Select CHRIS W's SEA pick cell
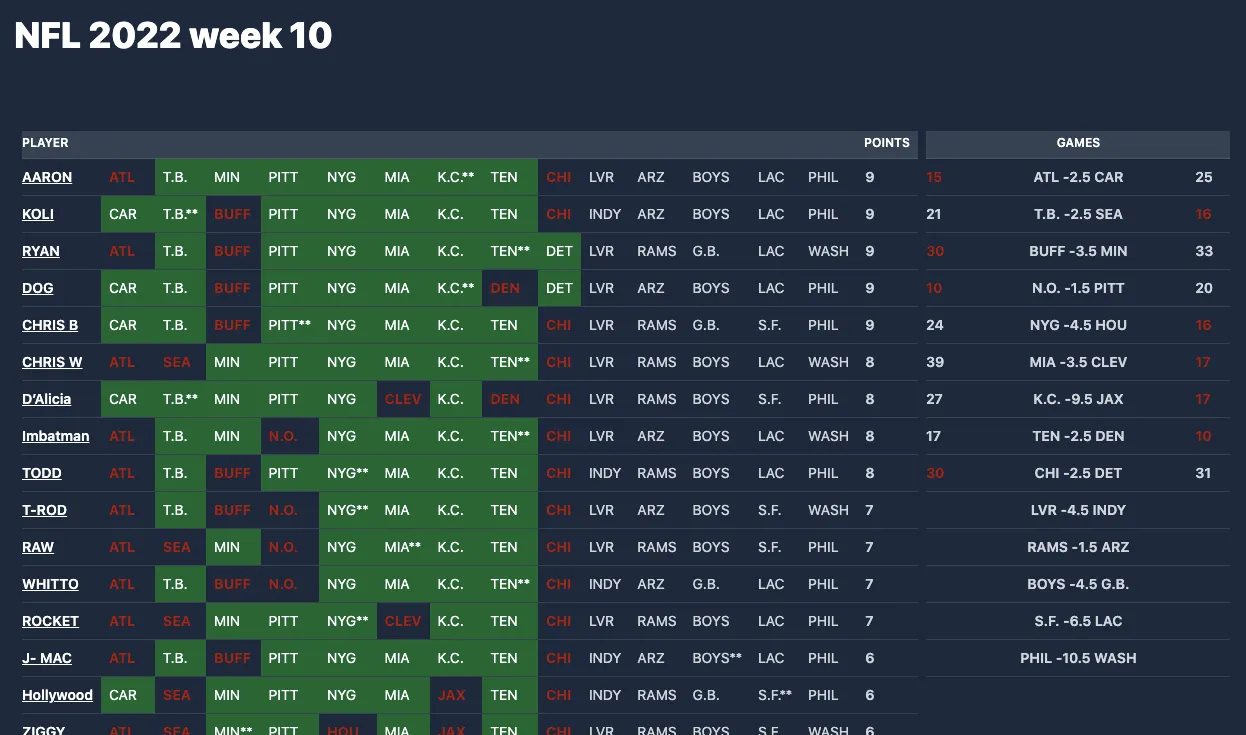This screenshot has height=735, width=1246. 177,362
